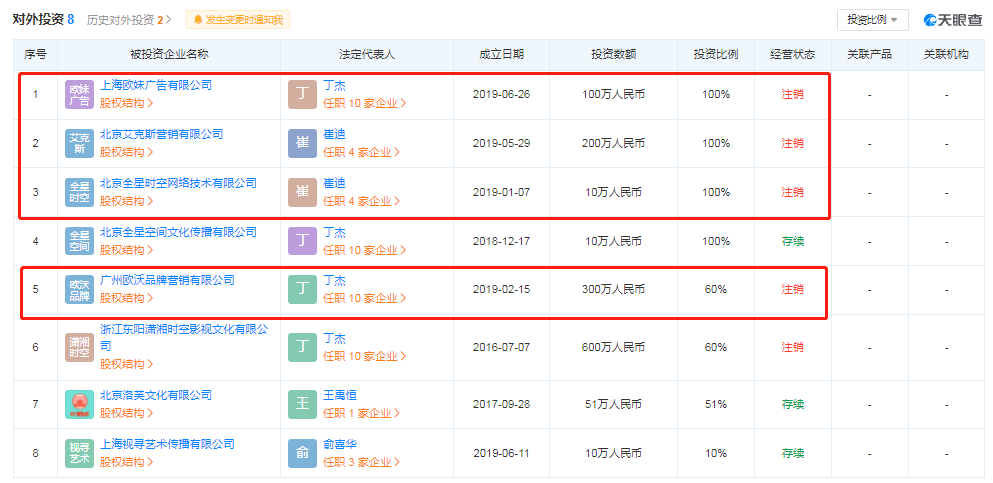
Task: Click the 法定代表人 column header
Action: pyautogui.click(x=367, y=54)
